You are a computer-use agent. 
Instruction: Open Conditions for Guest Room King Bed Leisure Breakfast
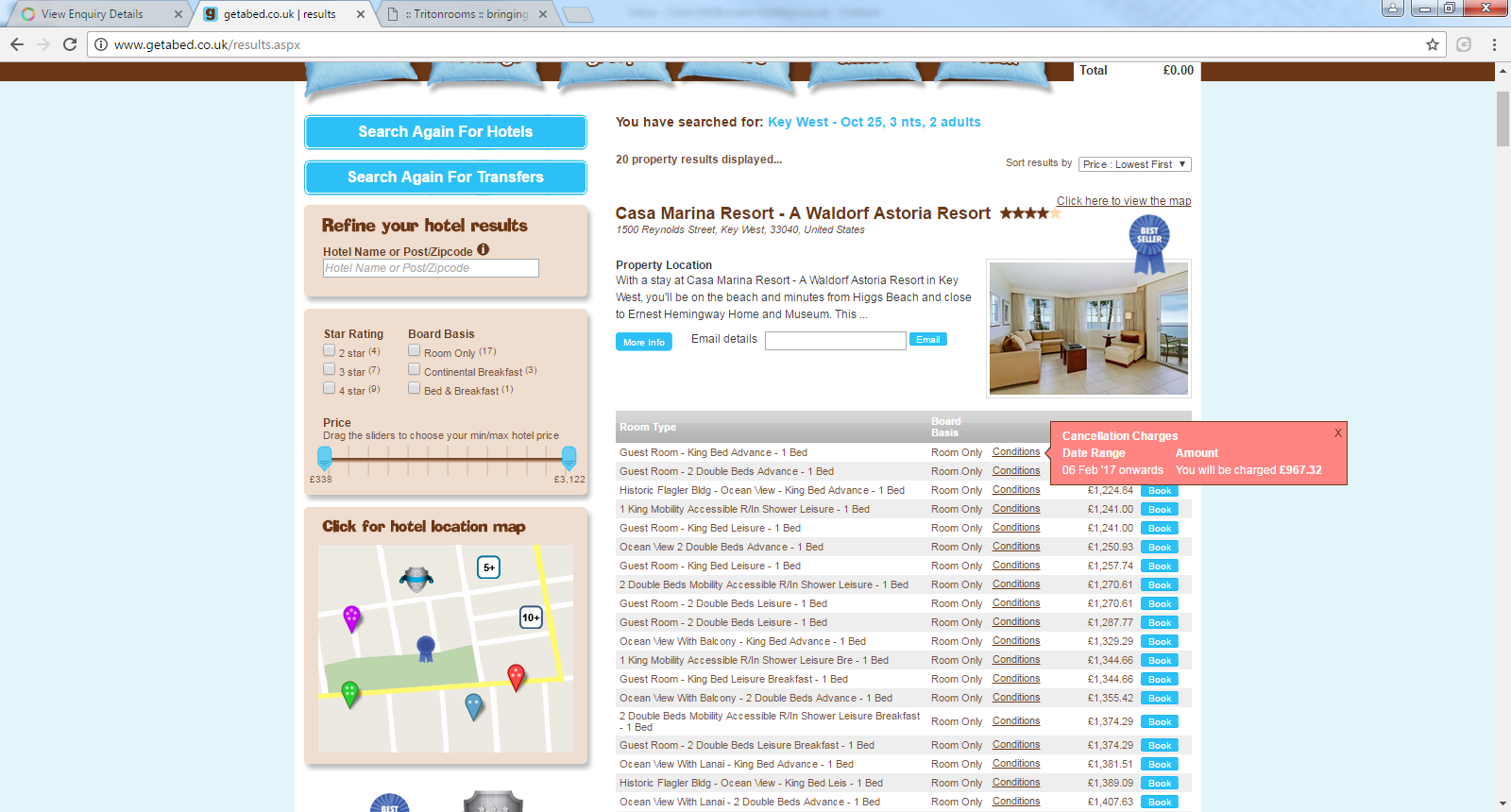(x=1016, y=679)
